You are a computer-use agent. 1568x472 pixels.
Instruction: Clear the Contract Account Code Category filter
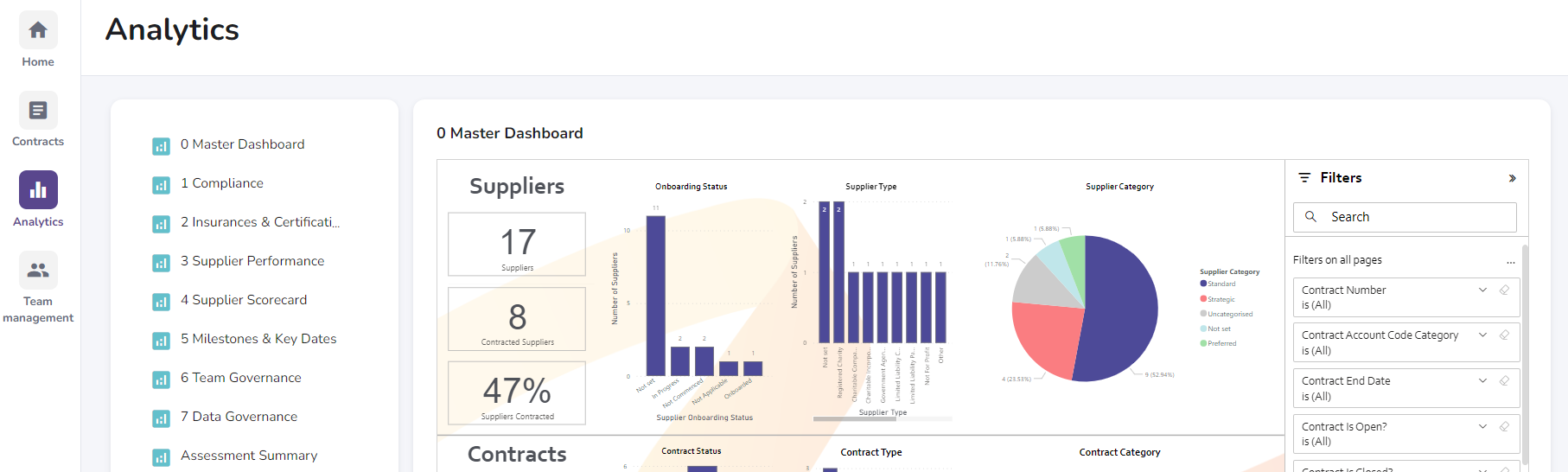point(1504,335)
